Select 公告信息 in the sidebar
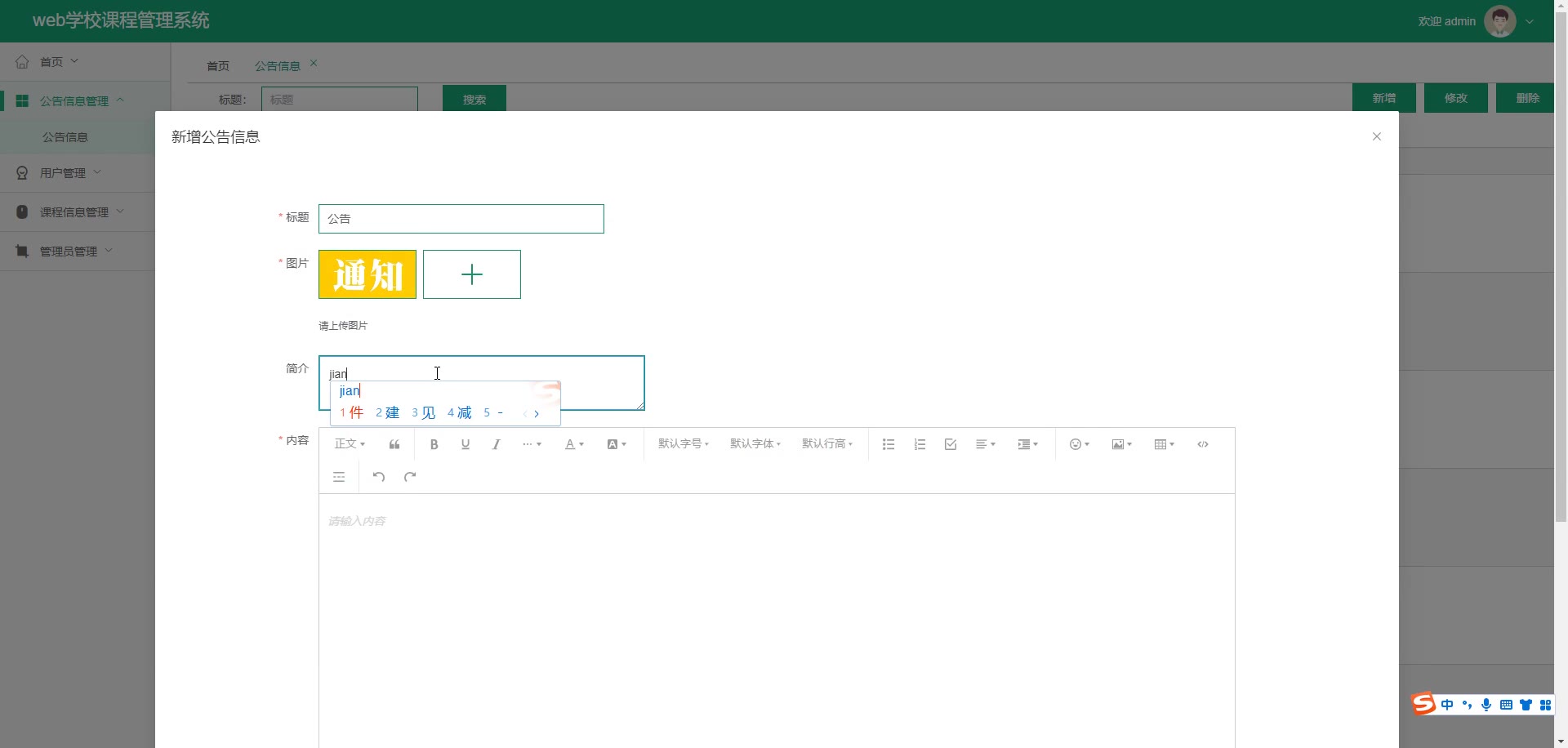The image size is (1568, 748). 78,137
